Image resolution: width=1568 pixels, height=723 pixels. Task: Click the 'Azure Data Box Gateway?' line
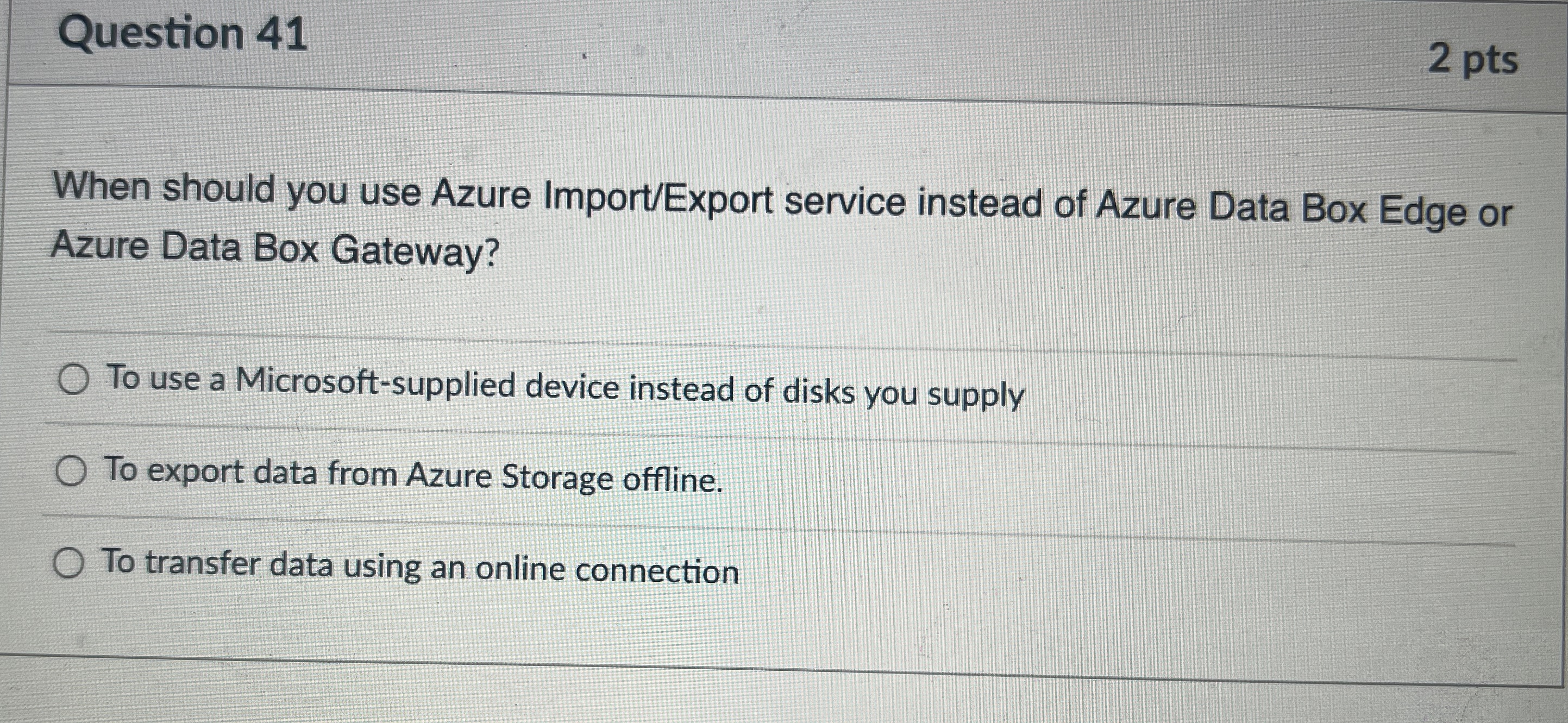point(275,249)
